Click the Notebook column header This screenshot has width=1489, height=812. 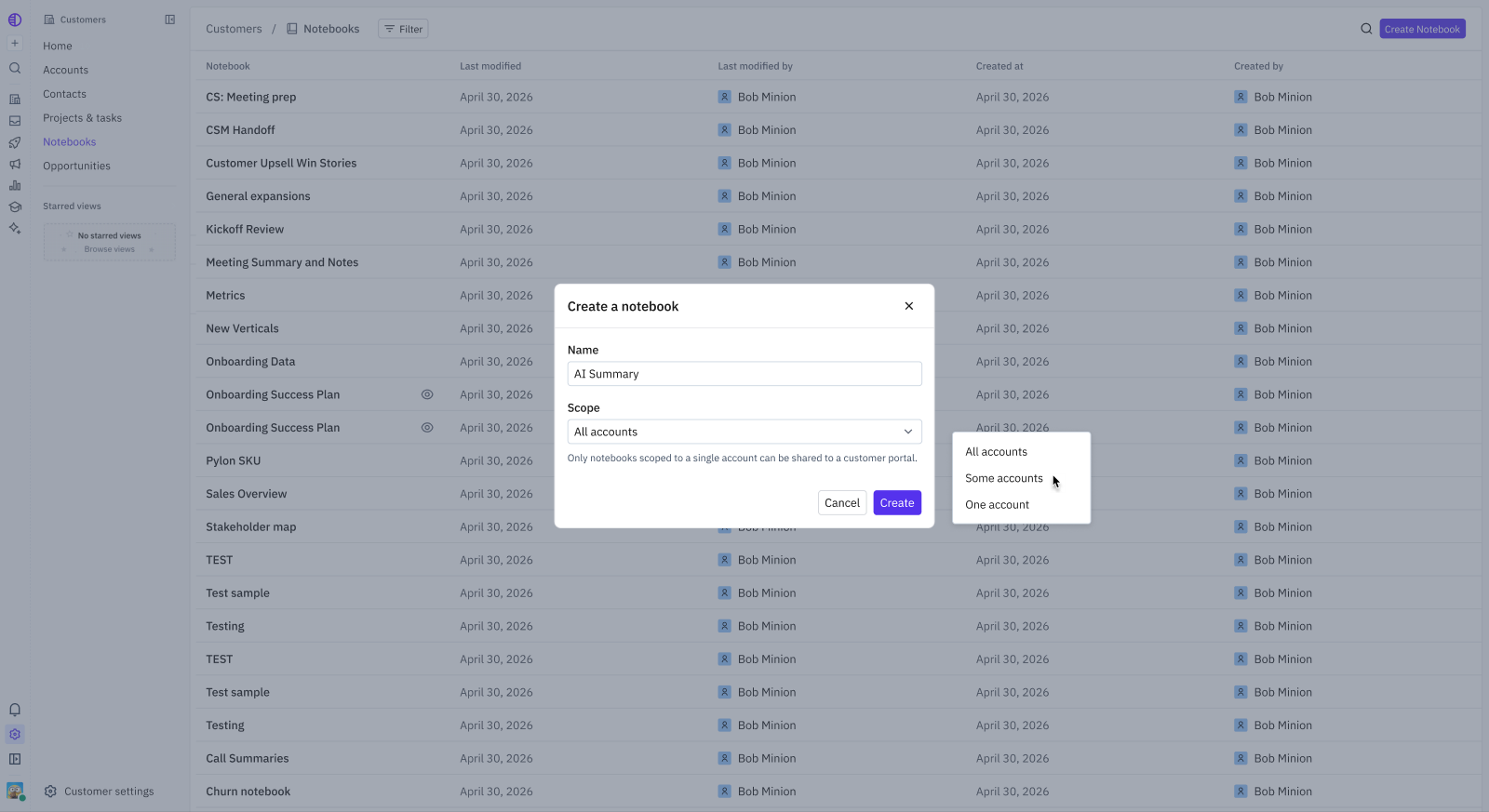click(x=228, y=66)
